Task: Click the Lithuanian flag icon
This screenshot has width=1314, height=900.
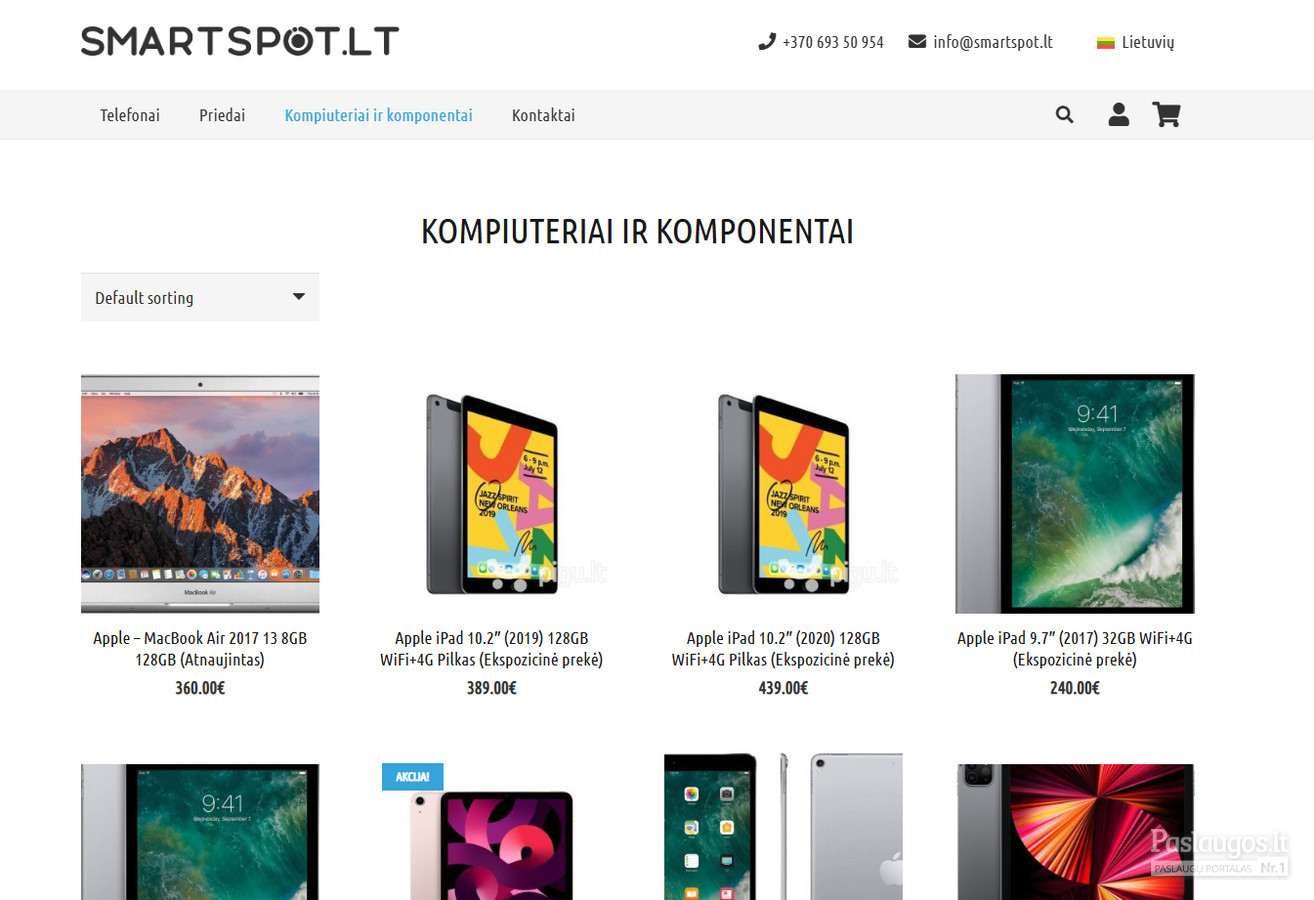Action: point(1105,43)
